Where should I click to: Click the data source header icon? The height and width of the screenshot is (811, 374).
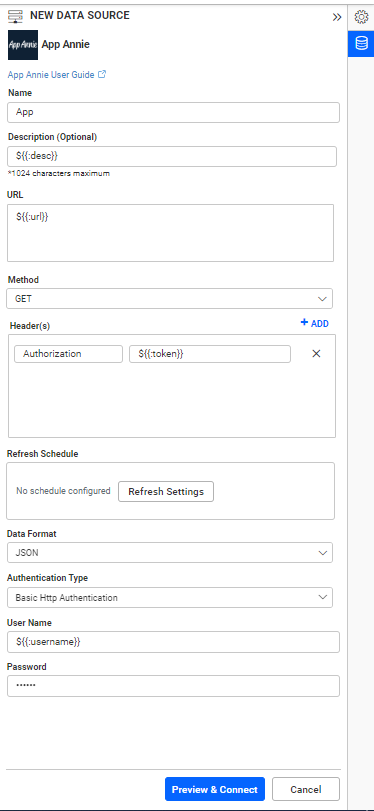[16, 16]
